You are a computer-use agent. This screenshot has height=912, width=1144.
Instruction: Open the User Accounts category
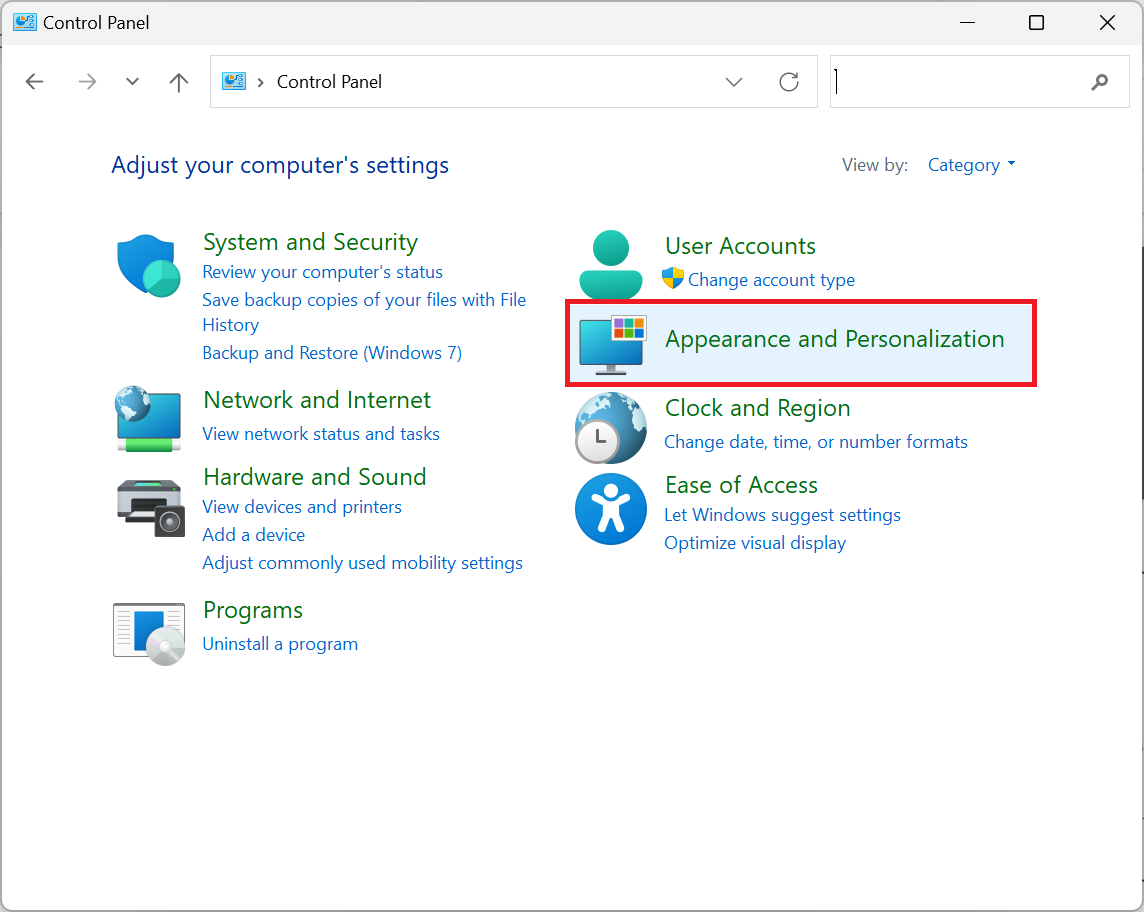click(x=740, y=246)
